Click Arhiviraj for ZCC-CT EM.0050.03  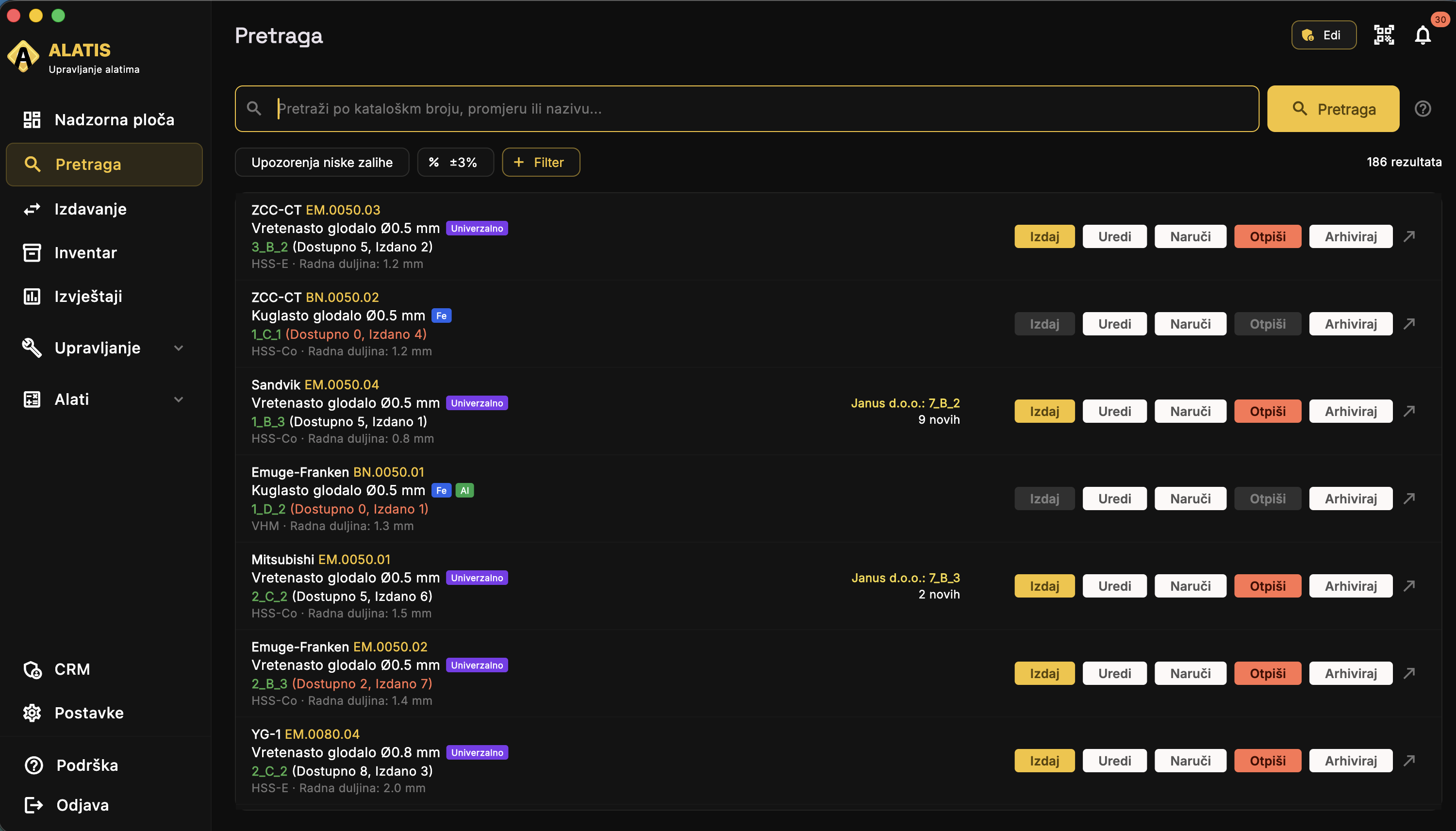(x=1351, y=236)
